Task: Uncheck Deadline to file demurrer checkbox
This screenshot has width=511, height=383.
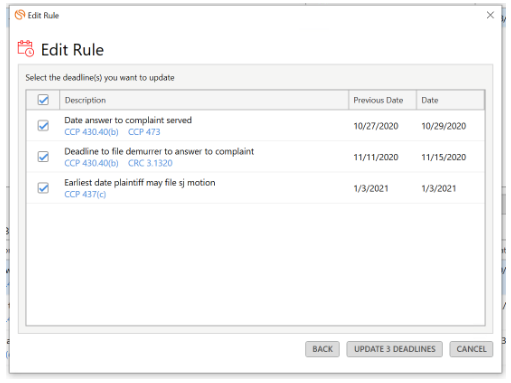Action: click(43, 157)
